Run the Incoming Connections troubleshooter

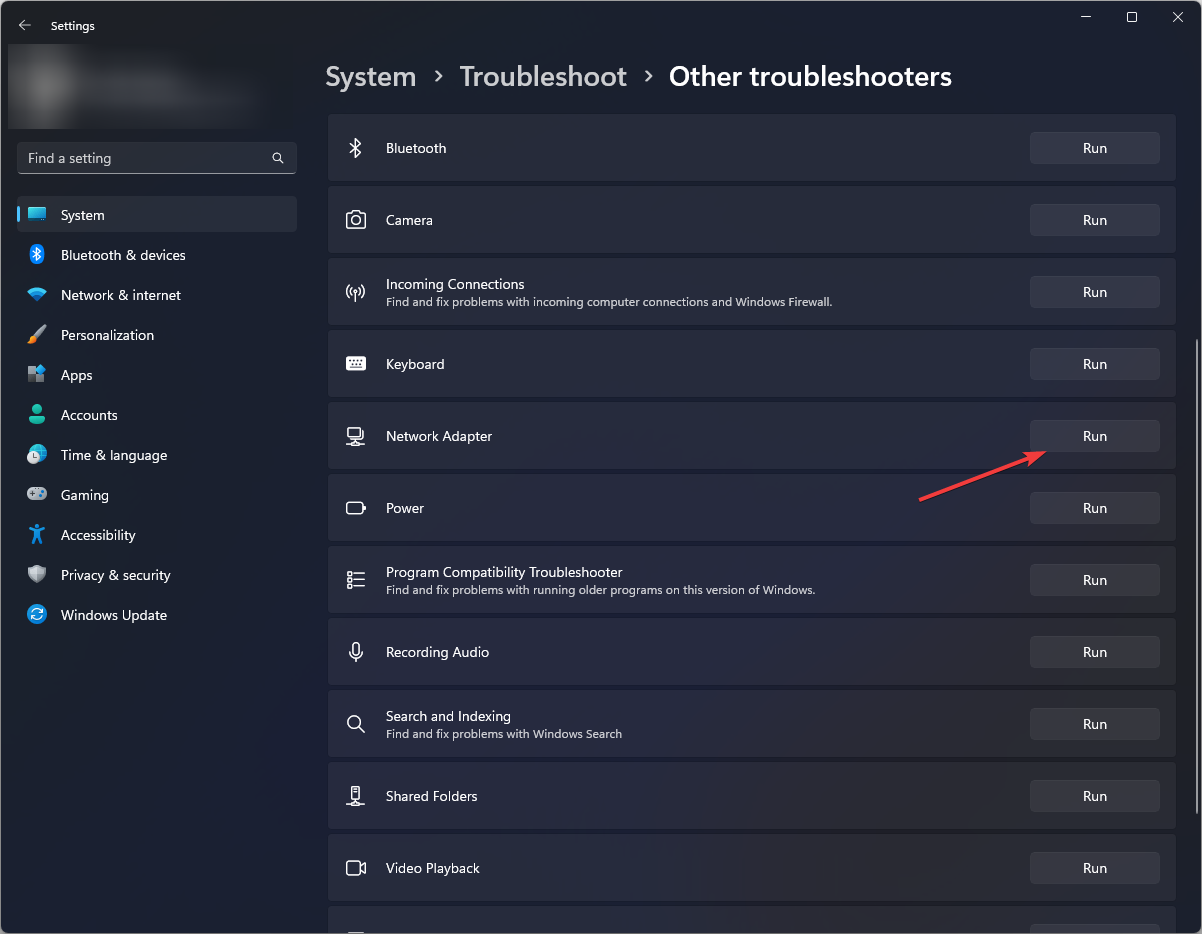[1094, 292]
